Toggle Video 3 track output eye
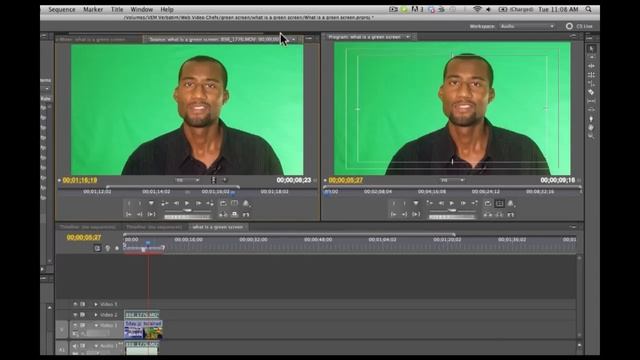 pyautogui.click(x=75, y=304)
